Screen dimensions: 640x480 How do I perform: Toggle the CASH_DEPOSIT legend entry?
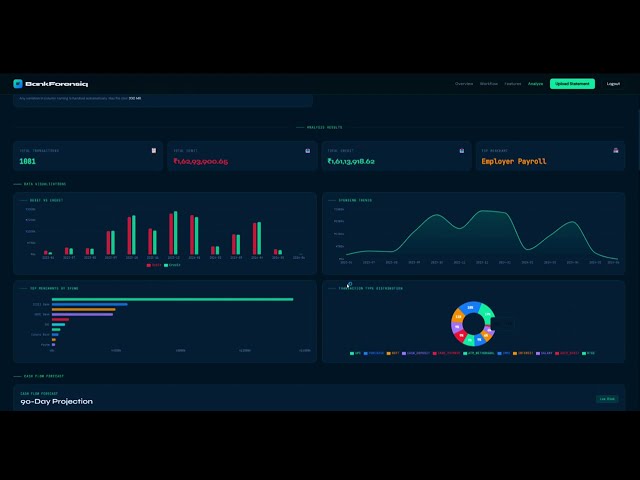click(x=416, y=353)
